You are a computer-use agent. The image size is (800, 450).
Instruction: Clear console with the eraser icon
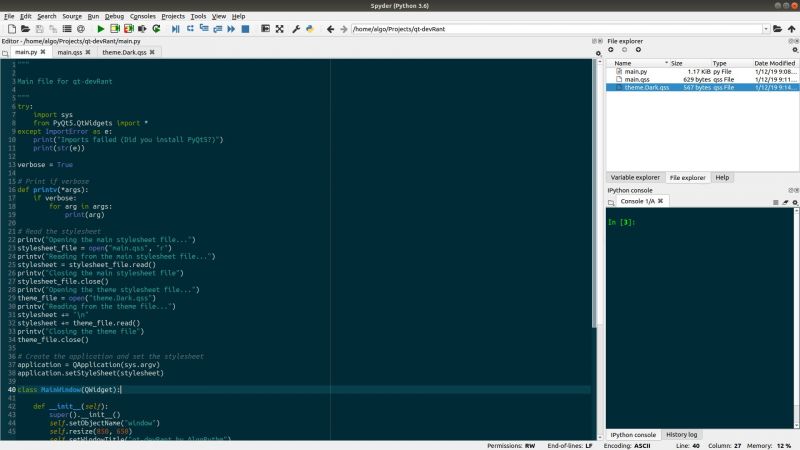coord(785,203)
